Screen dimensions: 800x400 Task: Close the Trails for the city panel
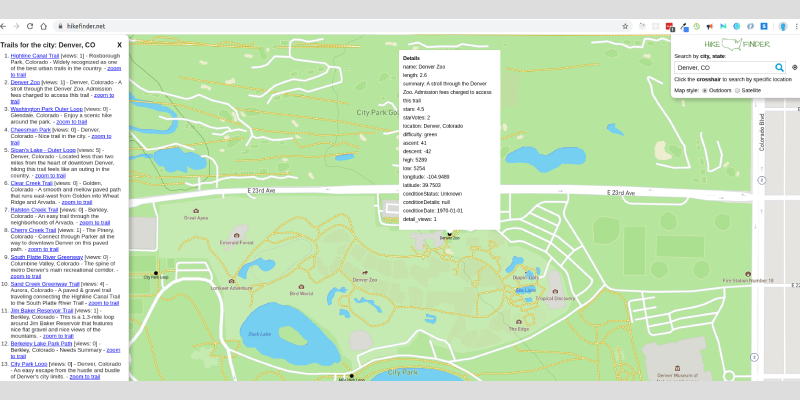pyautogui.click(x=119, y=45)
